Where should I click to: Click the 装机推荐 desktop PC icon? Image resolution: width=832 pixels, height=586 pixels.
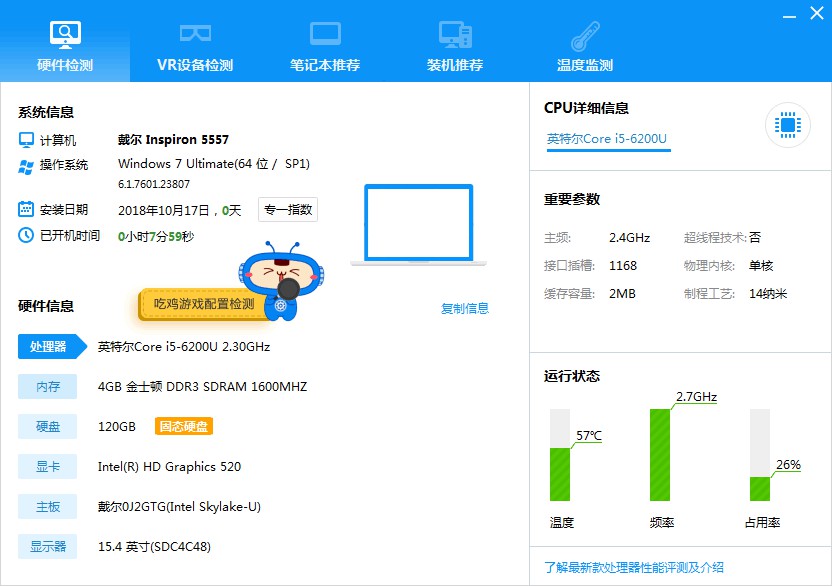coord(455,35)
